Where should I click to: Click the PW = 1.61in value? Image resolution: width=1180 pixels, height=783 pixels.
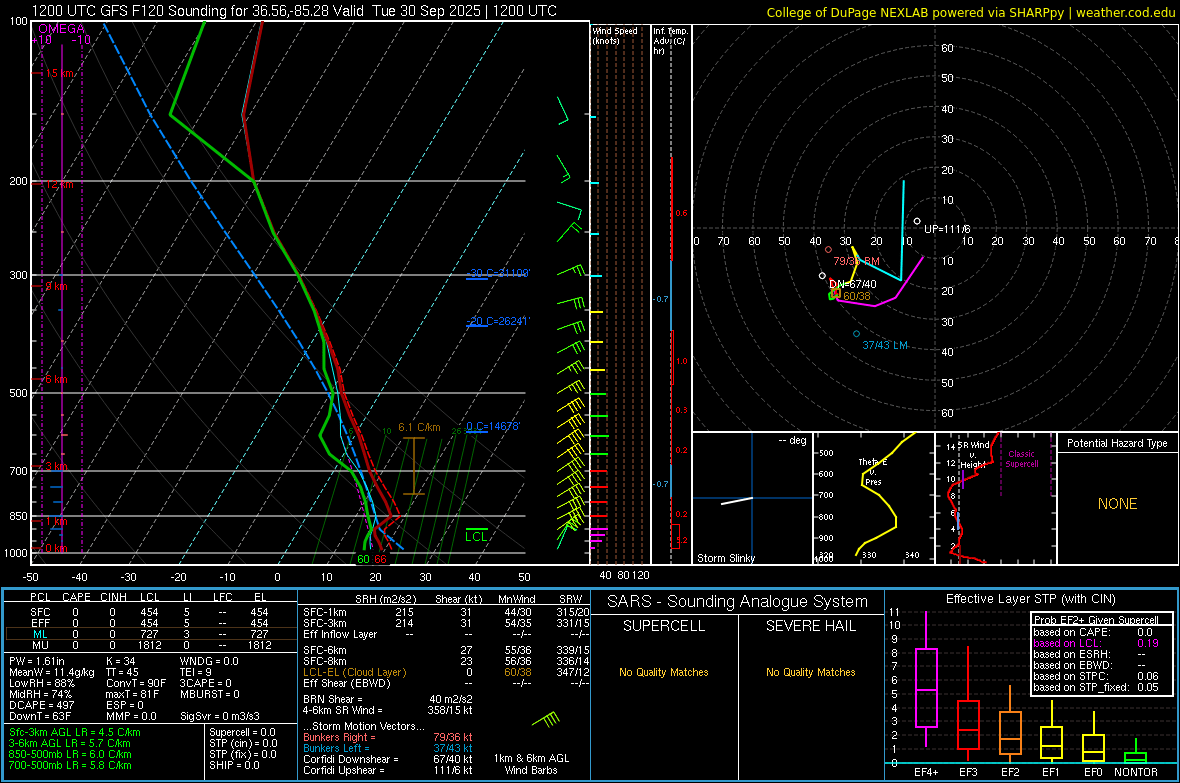coord(37,661)
